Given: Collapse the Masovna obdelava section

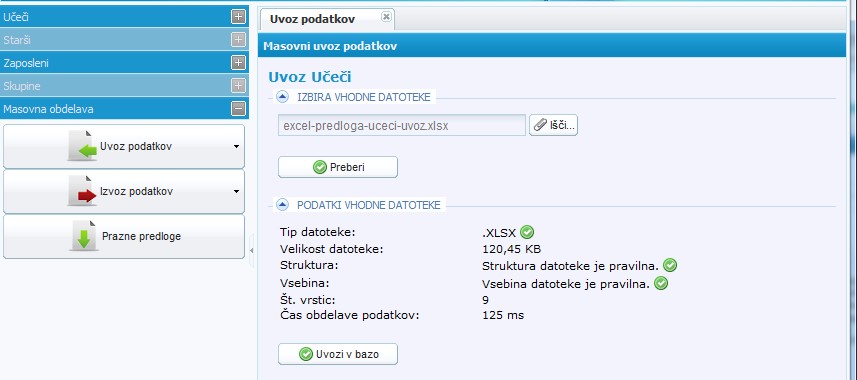Looking at the screenshot, I should coord(238,109).
